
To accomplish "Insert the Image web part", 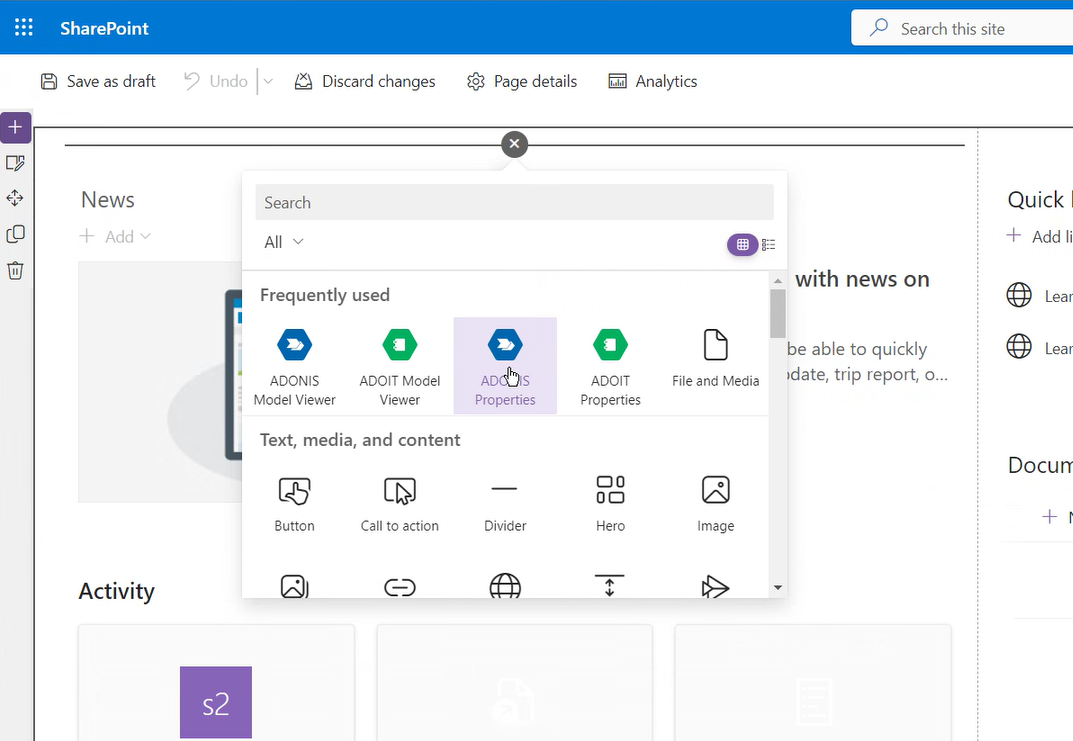I will pyautogui.click(x=715, y=503).
